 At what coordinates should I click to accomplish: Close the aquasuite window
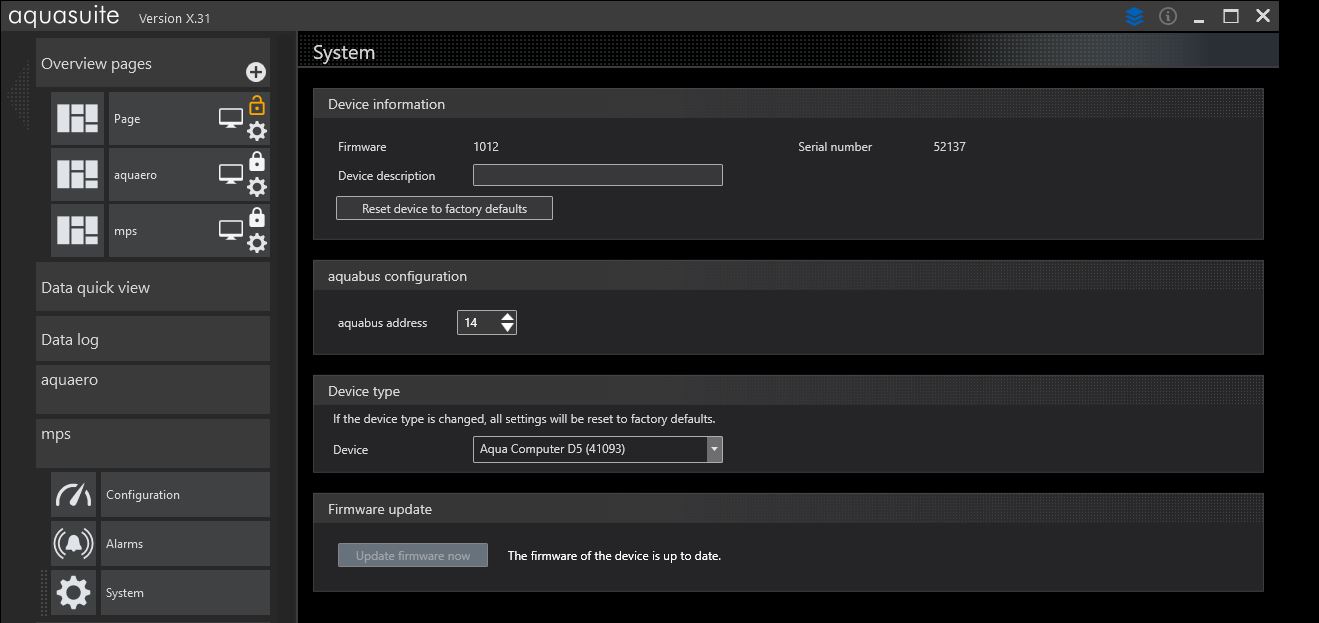pyautogui.click(x=1263, y=16)
